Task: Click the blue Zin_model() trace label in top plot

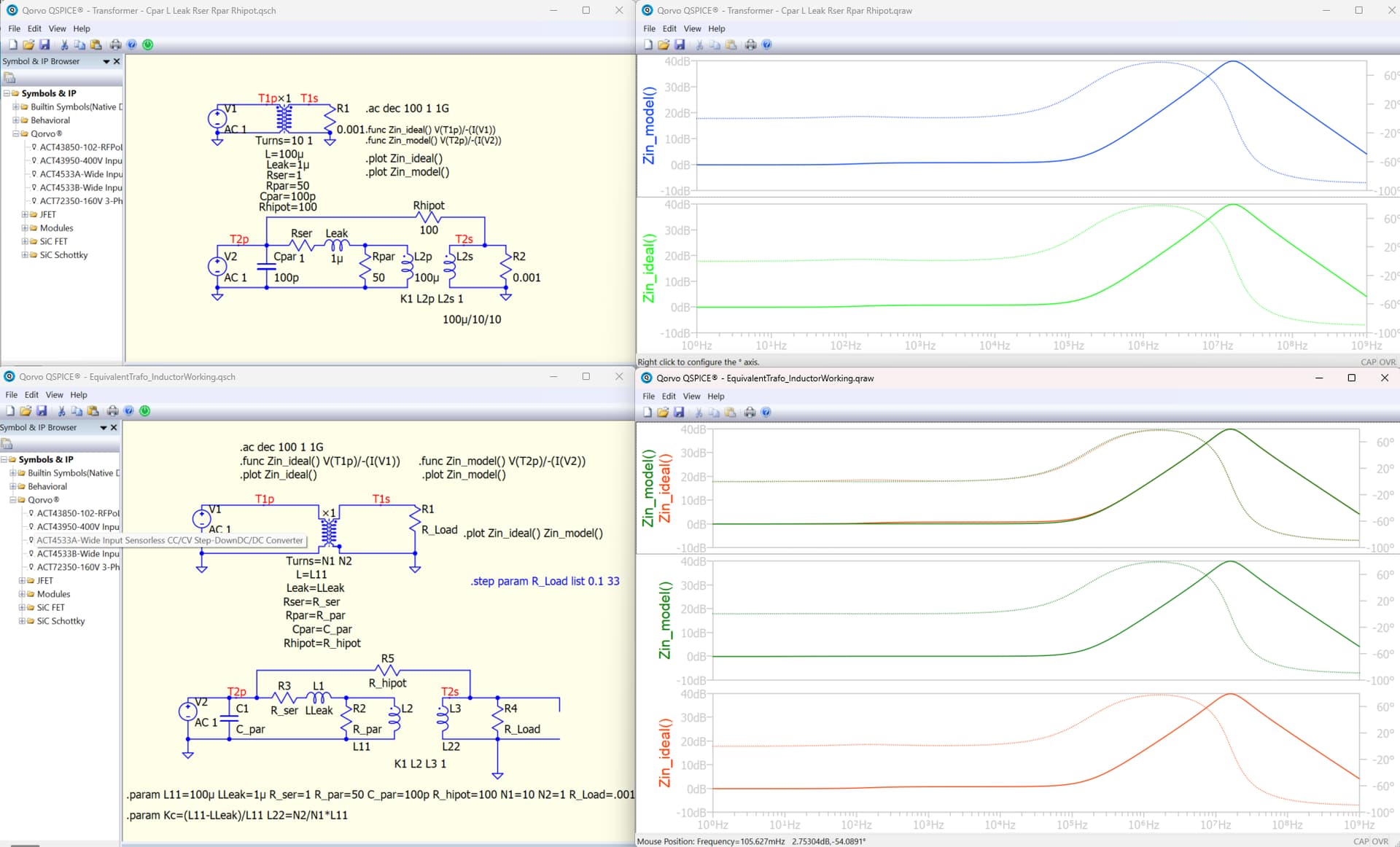Action: [649, 125]
